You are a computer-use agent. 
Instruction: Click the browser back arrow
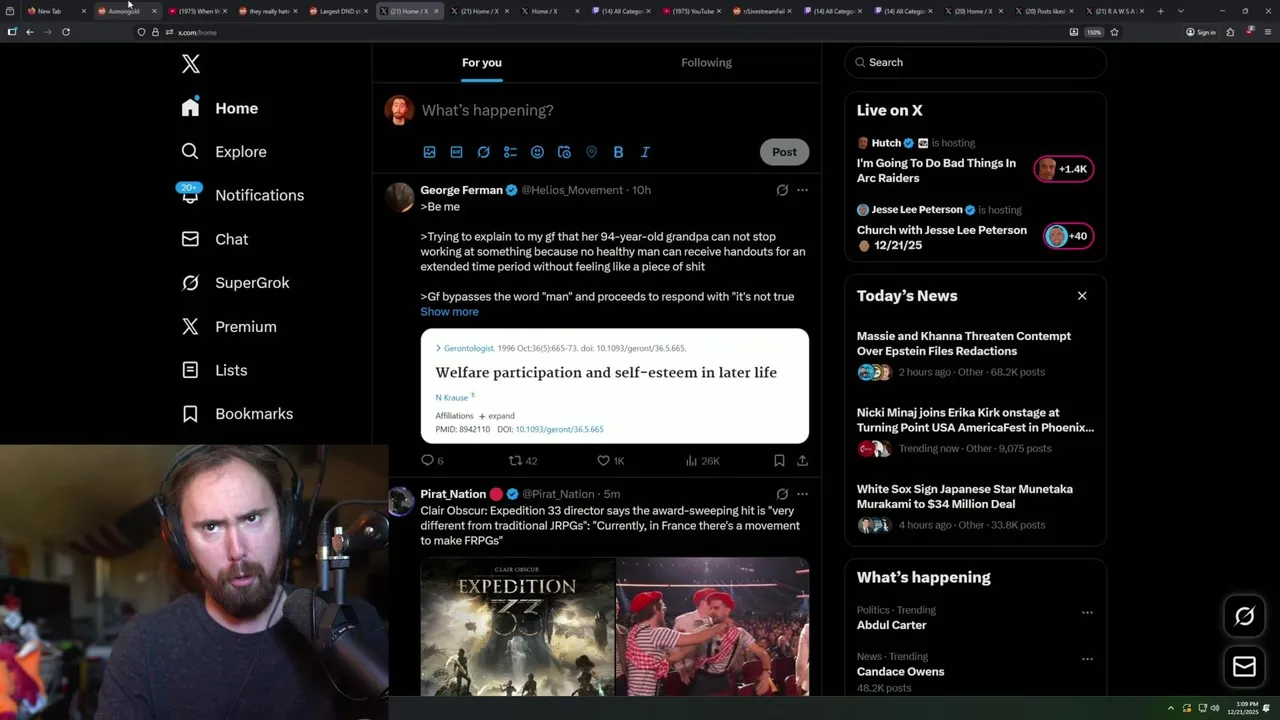(30, 32)
